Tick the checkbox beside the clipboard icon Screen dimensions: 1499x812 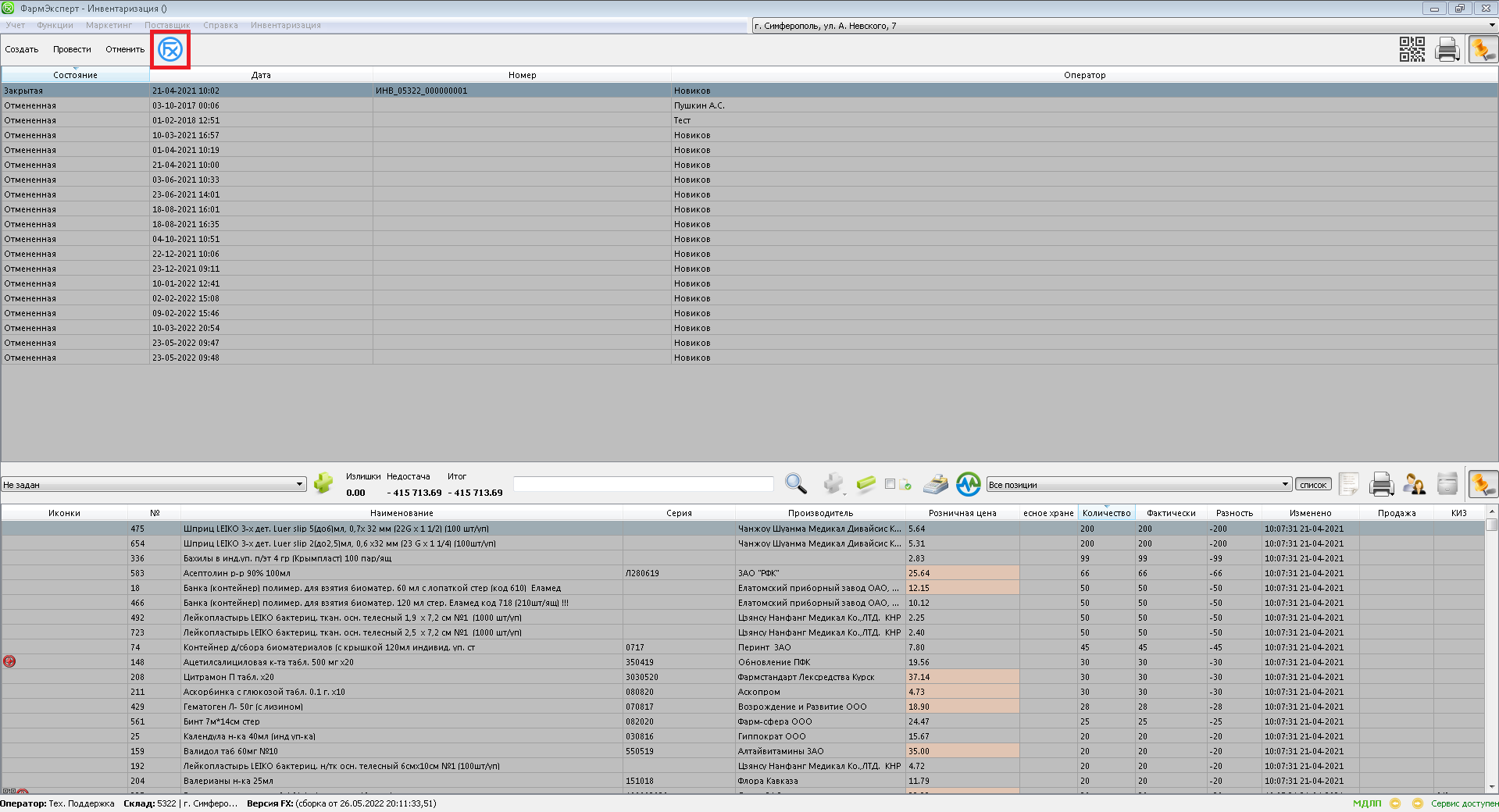click(x=890, y=484)
